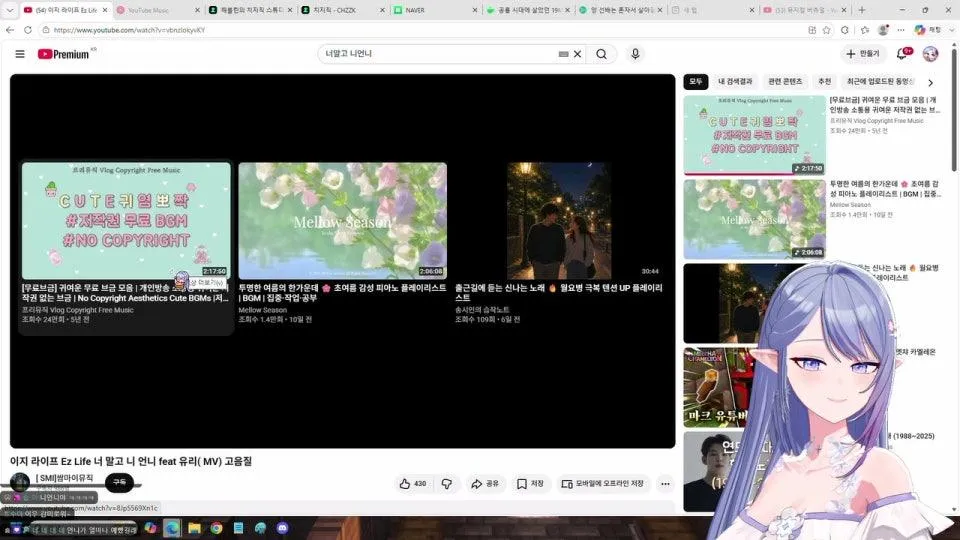Go to the YouTube Premium home logo

point(64,54)
